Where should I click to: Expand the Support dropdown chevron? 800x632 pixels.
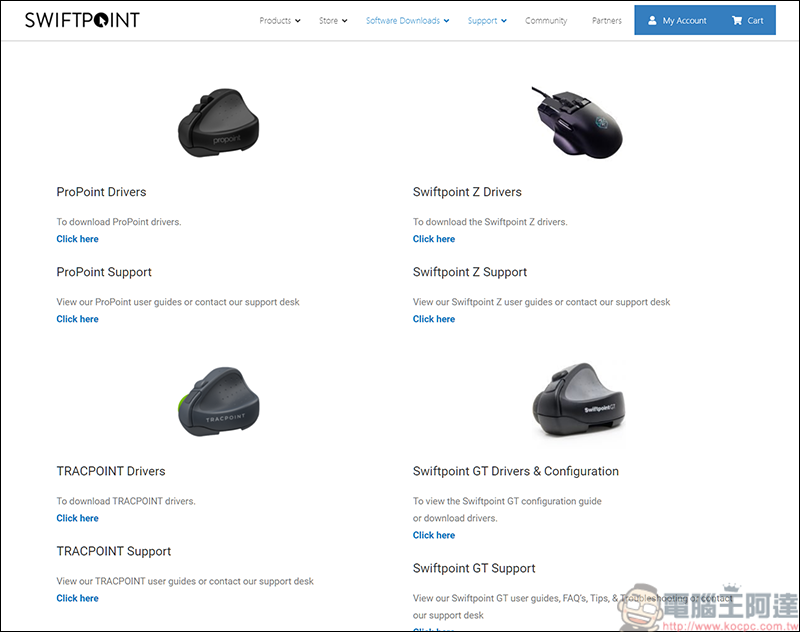pos(504,21)
